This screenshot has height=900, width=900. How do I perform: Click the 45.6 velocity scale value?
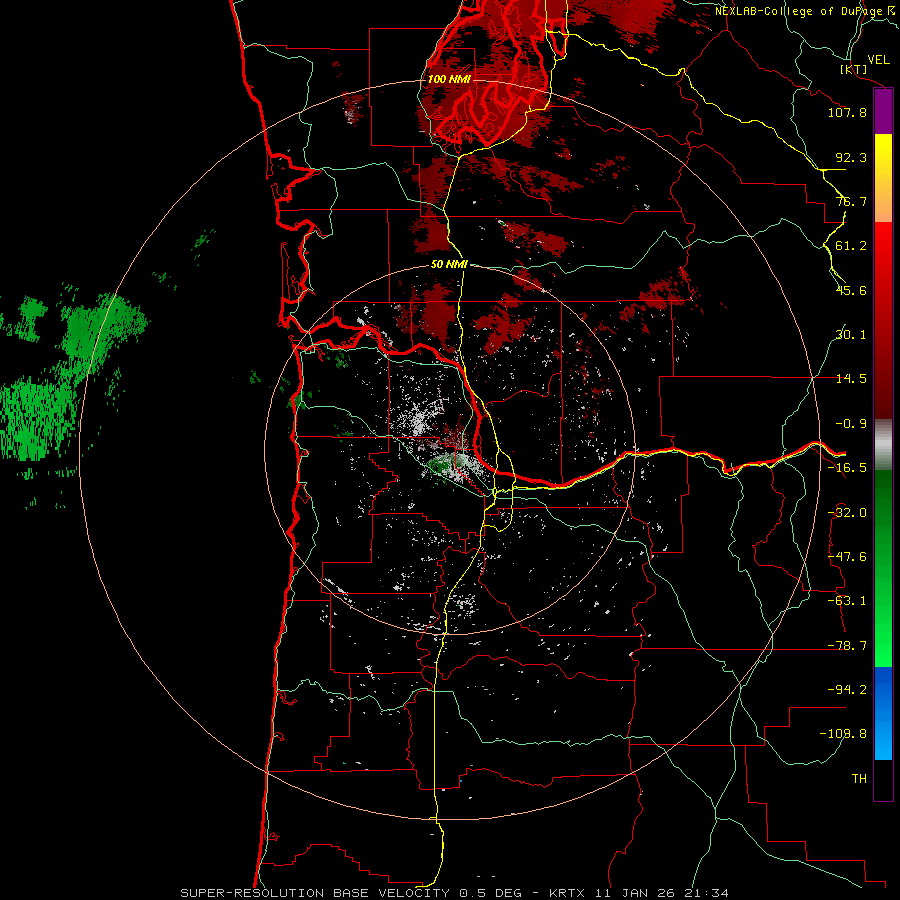(851, 290)
